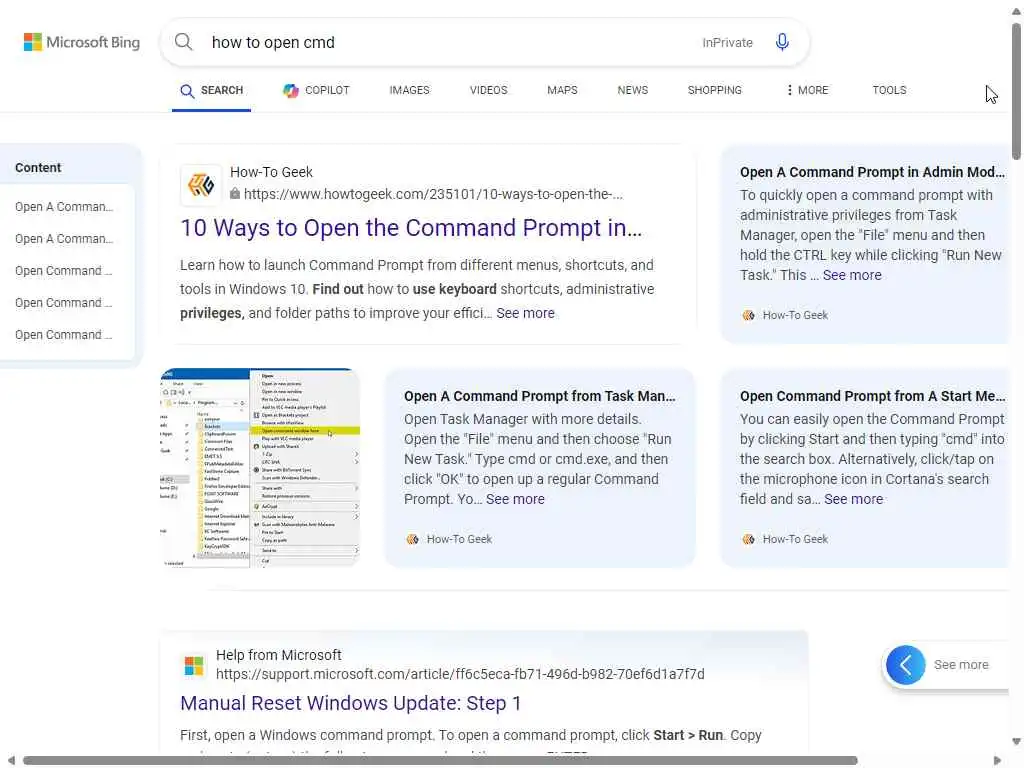Select second 'Open Command ...' content item
Screen dimensions: 1024x768
click(64, 303)
